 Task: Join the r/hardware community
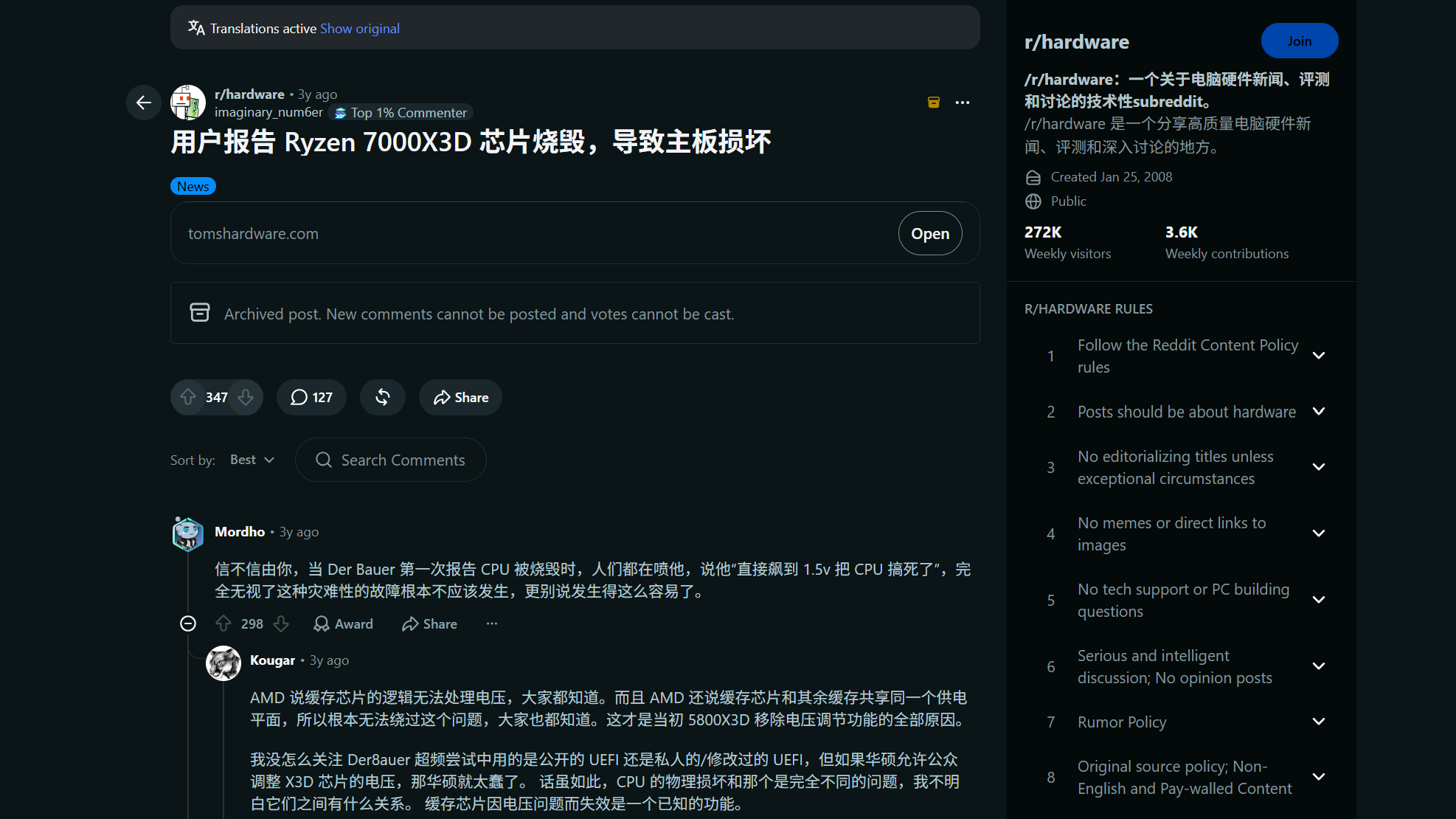[1300, 41]
